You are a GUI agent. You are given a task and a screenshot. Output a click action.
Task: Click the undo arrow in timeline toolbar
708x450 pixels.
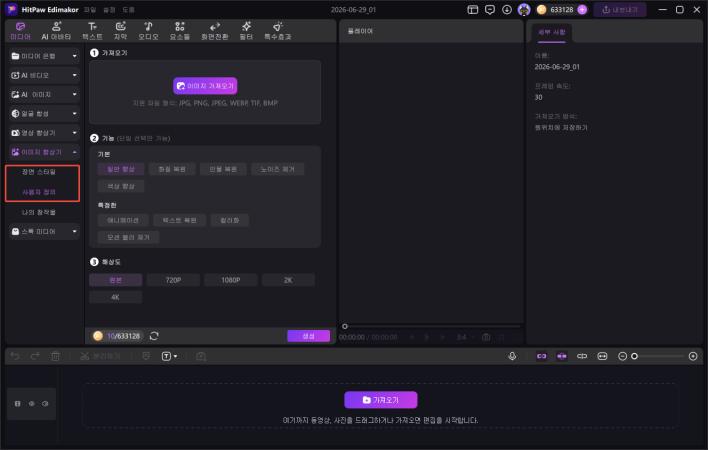[x=15, y=356]
